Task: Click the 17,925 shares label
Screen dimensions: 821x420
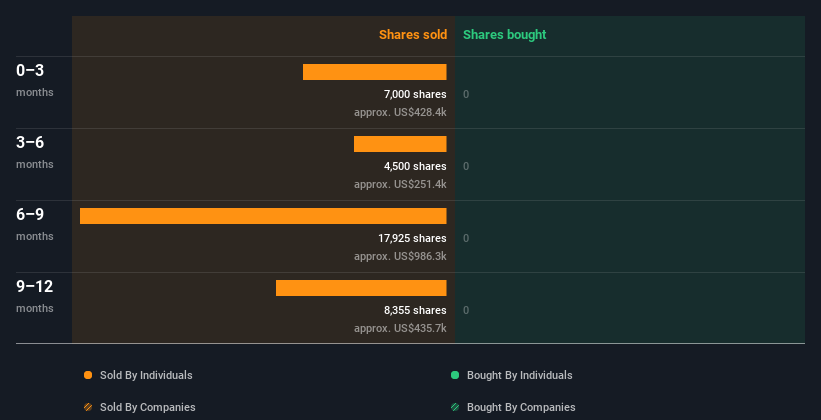Action: (412, 238)
